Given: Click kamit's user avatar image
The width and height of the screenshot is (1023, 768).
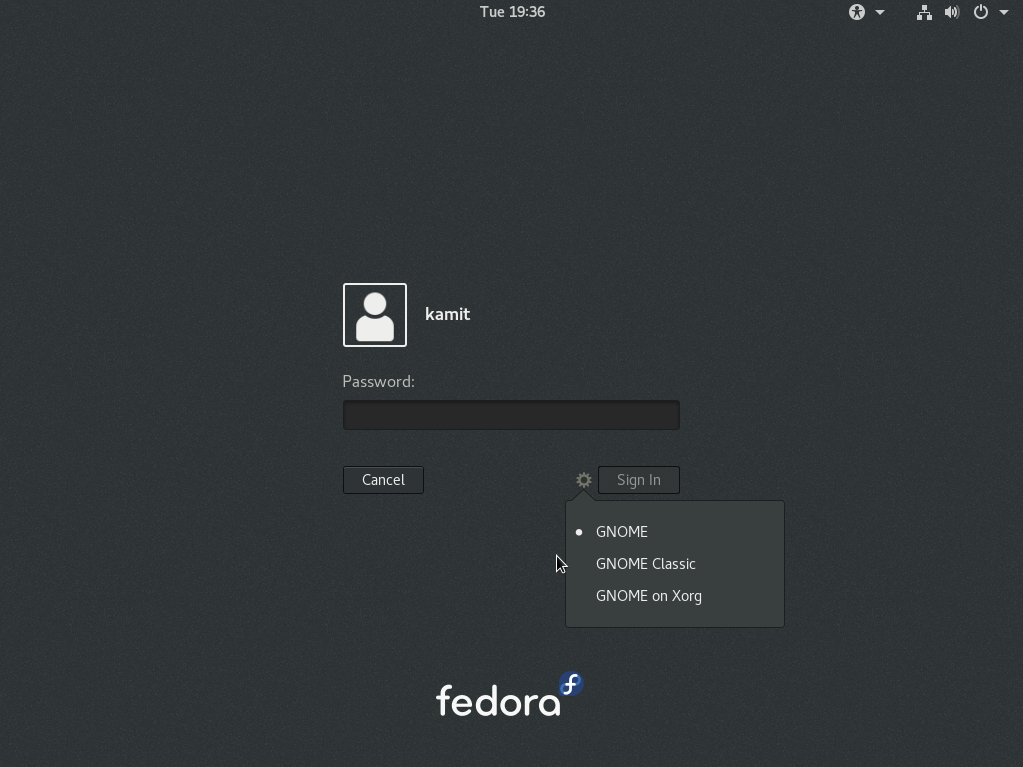Looking at the screenshot, I should tap(374, 314).
